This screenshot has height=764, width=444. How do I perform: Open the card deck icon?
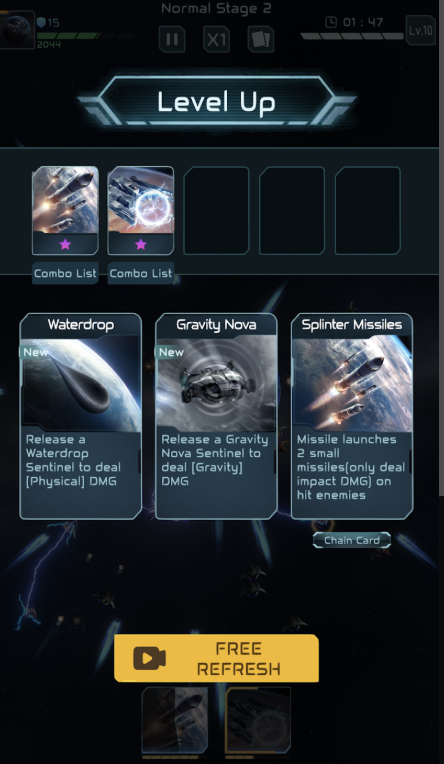[x=261, y=39]
